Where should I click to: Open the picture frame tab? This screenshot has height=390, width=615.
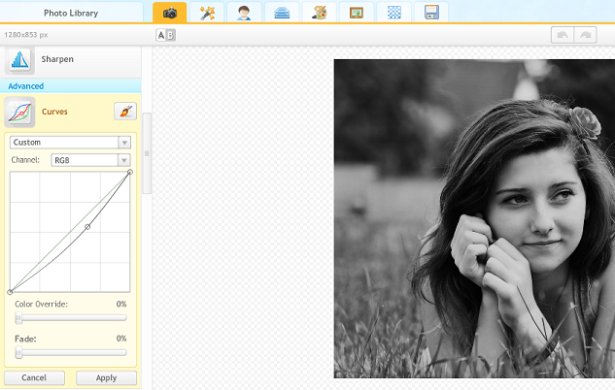coord(356,13)
